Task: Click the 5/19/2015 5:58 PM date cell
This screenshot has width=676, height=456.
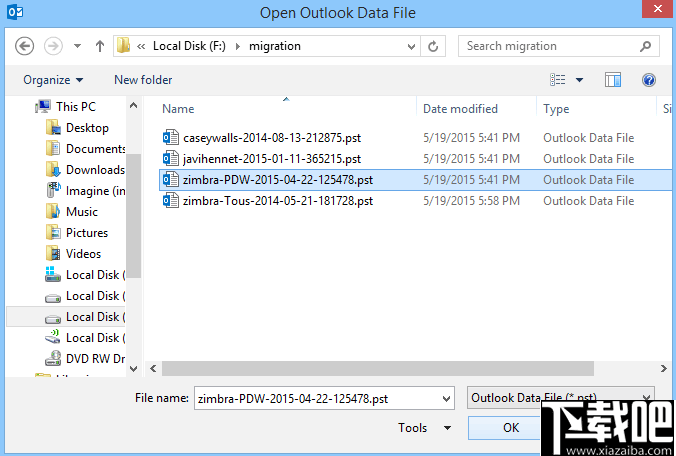Action: pyautogui.click(x=471, y=201)
